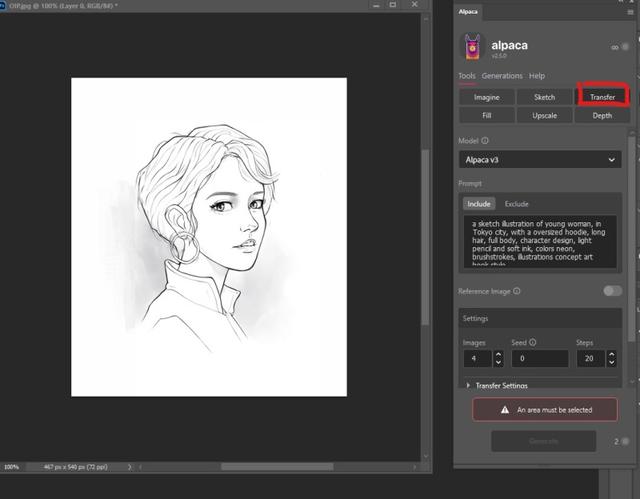Click the horizontal canvas scrollbar thumb
Viewport: 640px width, 499px height.
277,466
